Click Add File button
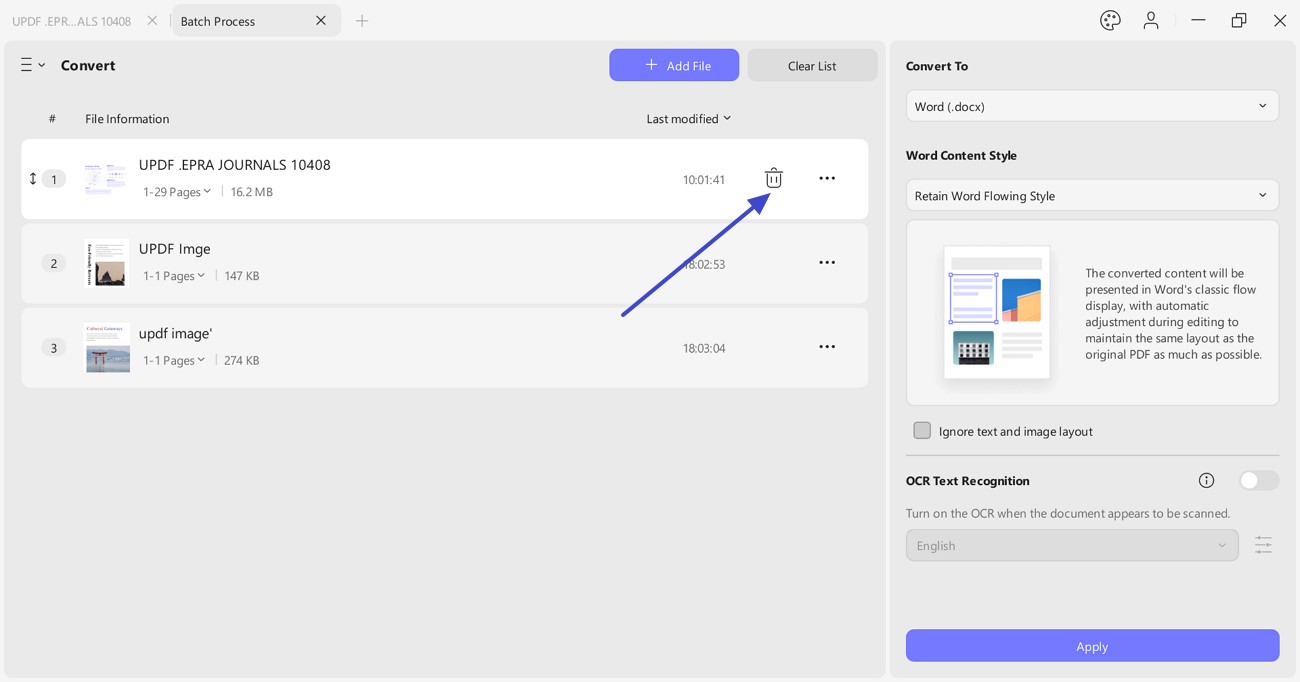Viewport: 1300px width, 682px height. point(674,65)
